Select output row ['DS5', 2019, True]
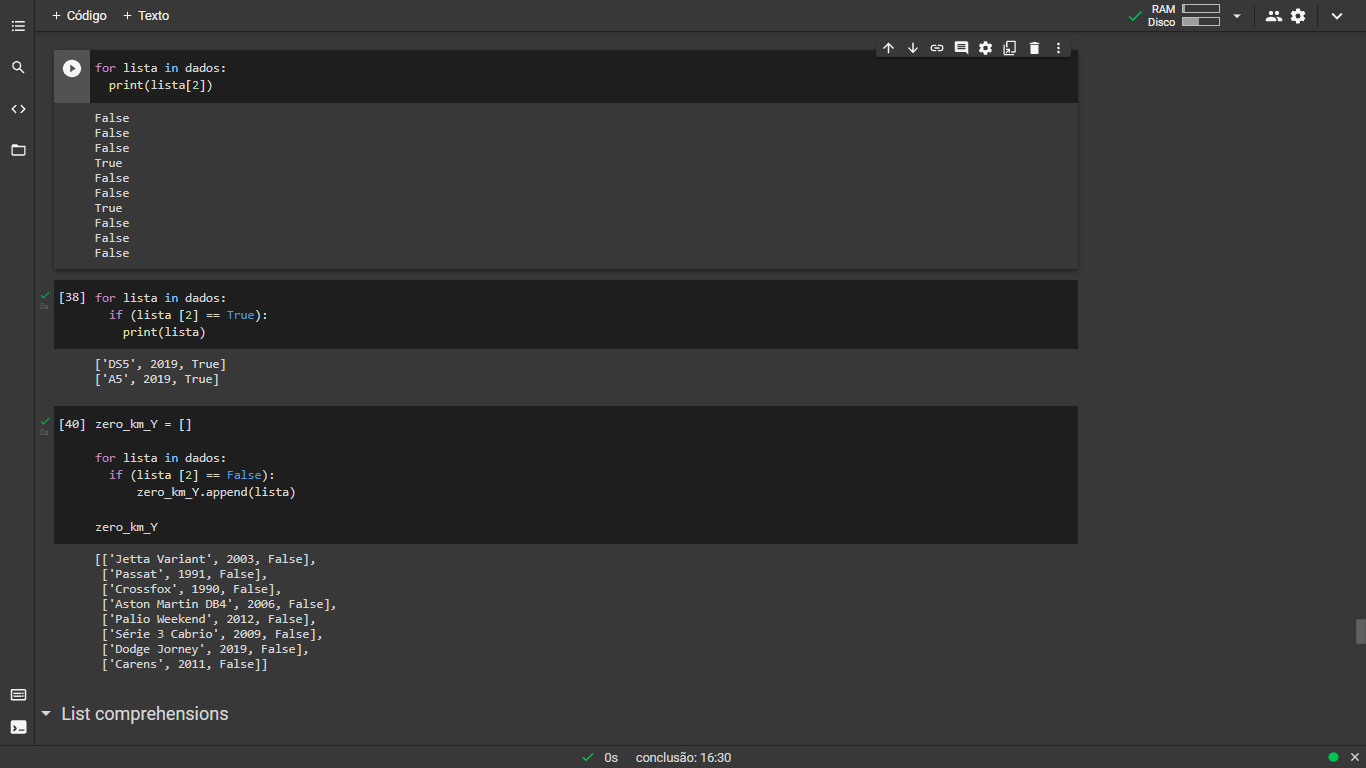 (161, 364)
